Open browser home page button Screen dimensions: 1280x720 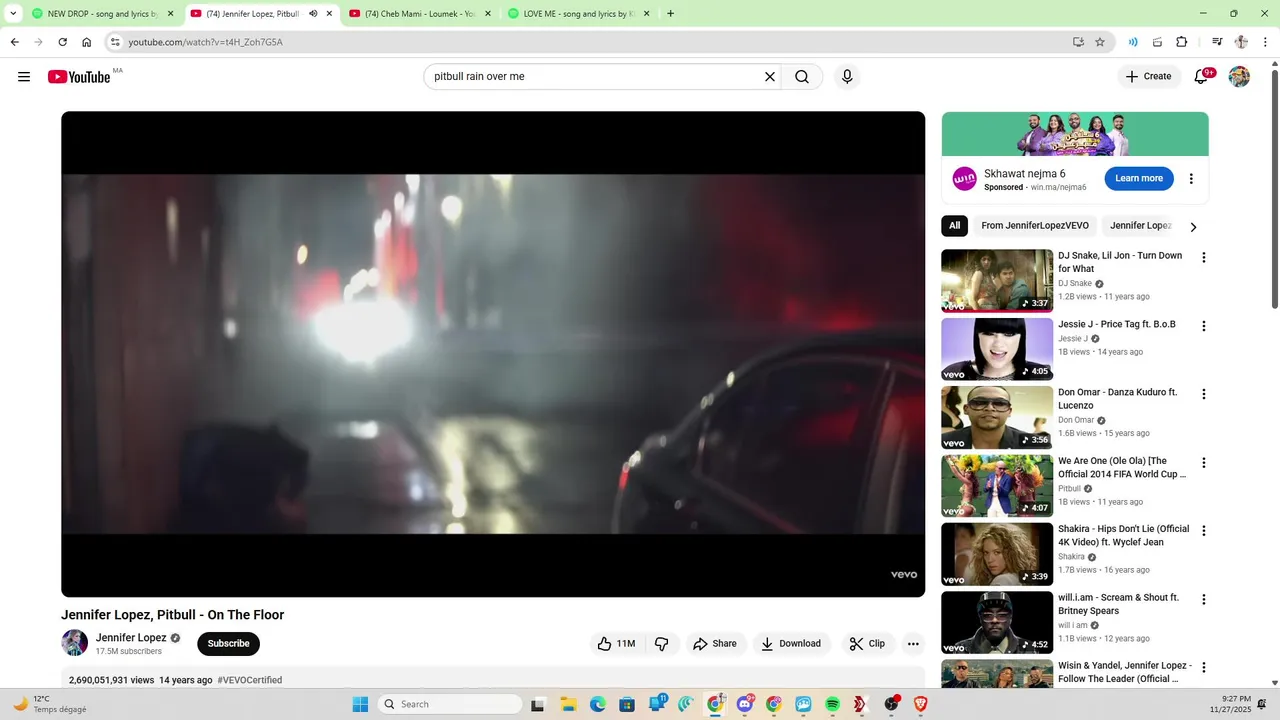(x=87, y=42)
